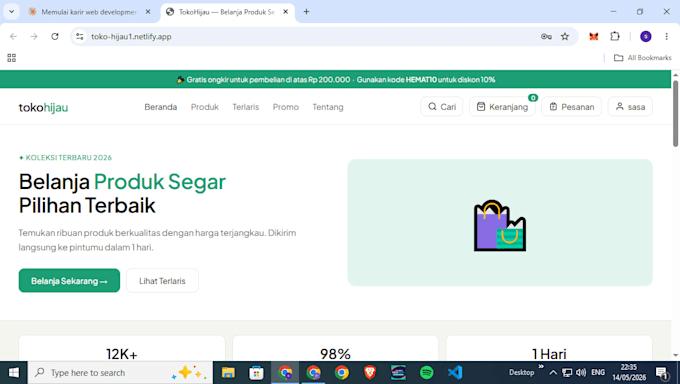Click the Belanja Sekarang button
This screenshot has width=680, height=384.
(69, 281)
